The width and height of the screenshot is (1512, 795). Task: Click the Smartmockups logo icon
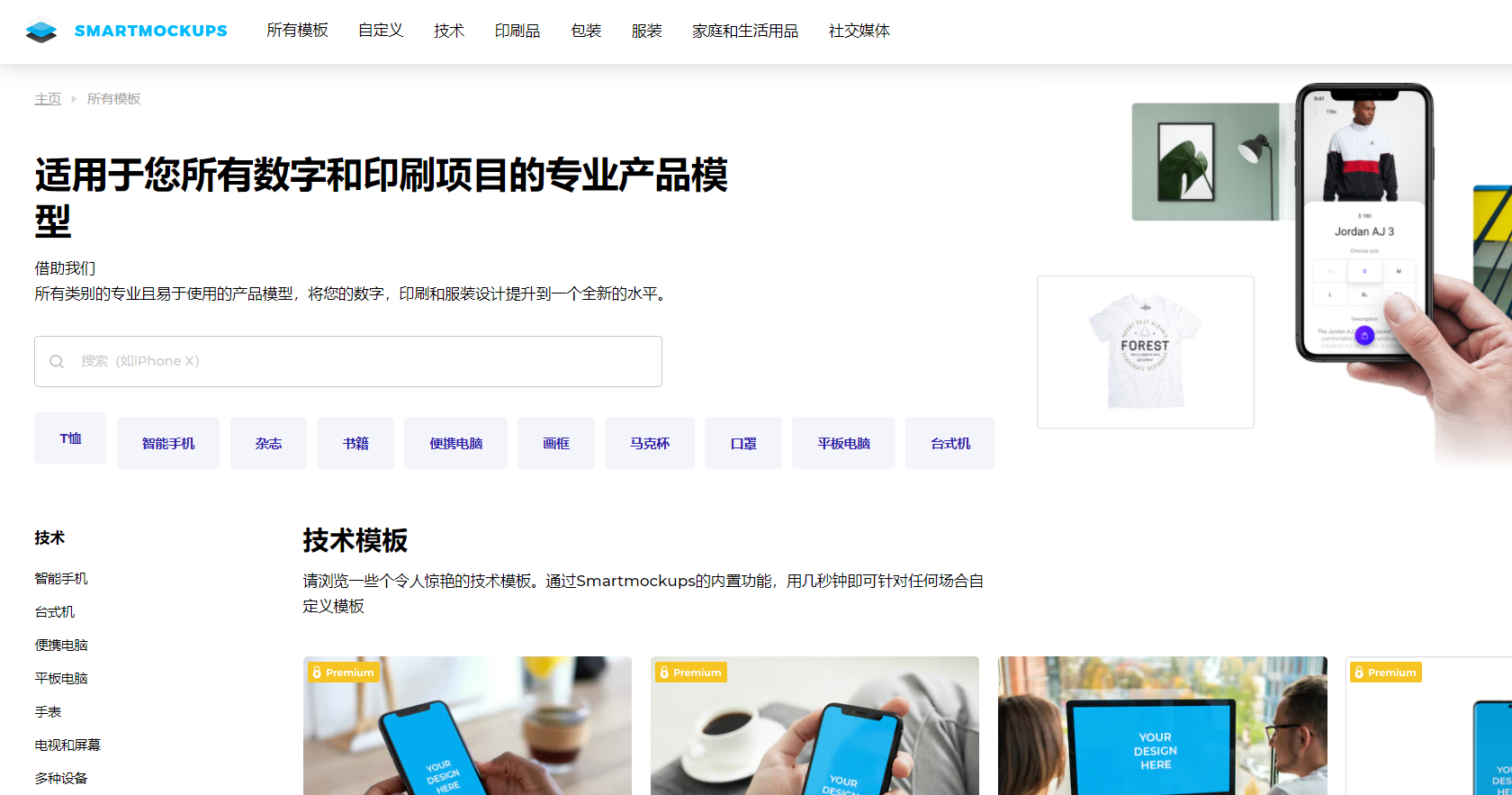pyautogui.click(x=41, y=32)
